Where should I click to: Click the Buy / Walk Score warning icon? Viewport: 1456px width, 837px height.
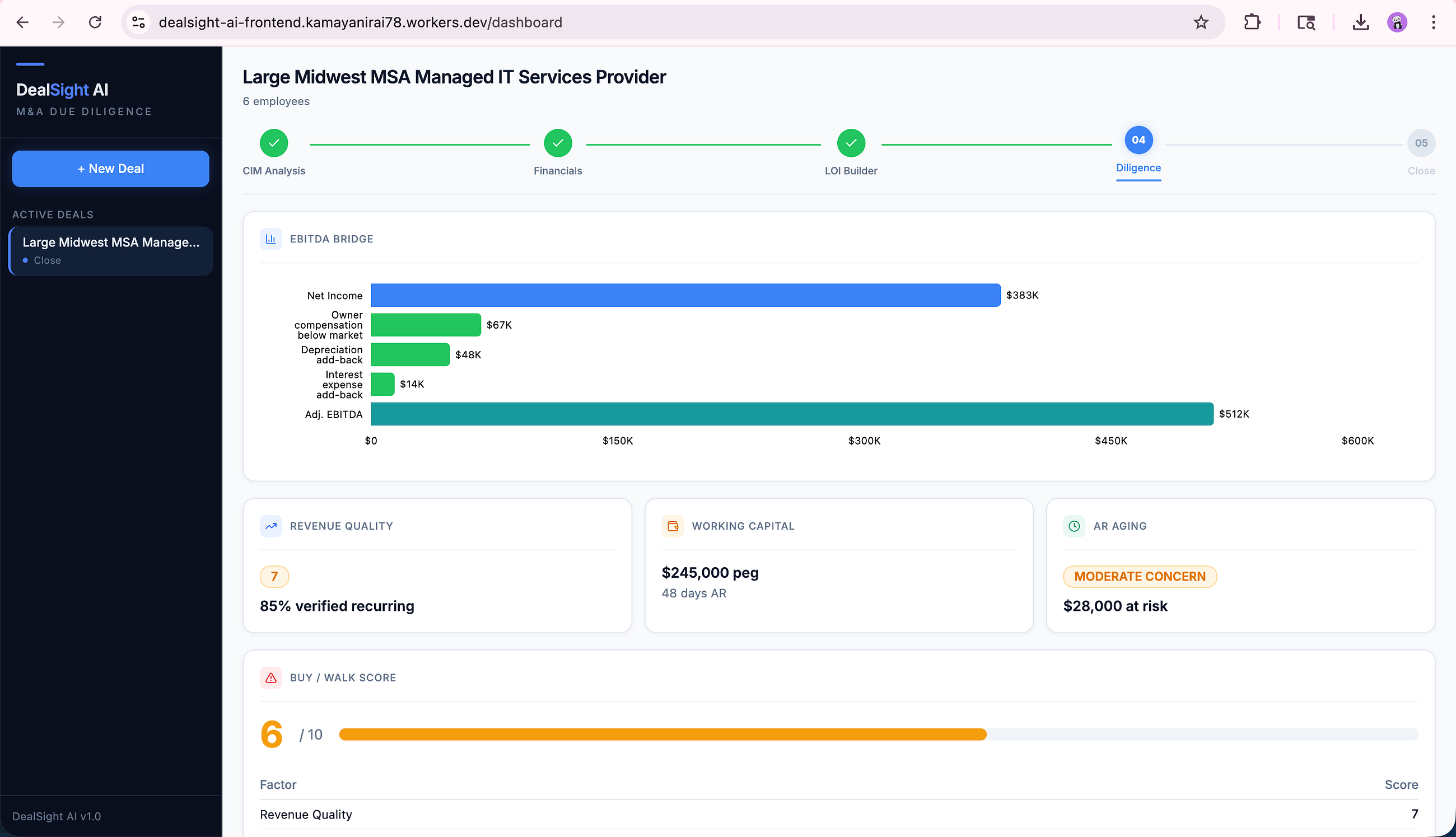(x=270, y=678)
